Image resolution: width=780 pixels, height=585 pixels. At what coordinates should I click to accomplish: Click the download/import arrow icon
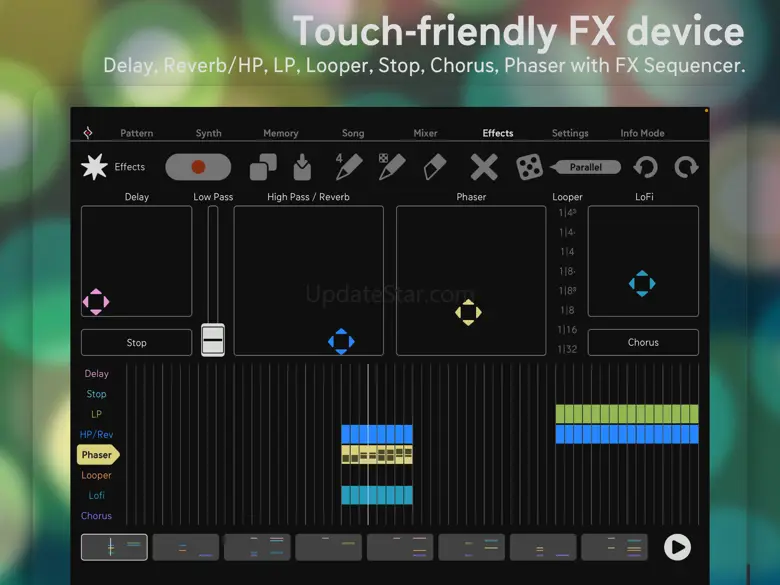[302, 167]
